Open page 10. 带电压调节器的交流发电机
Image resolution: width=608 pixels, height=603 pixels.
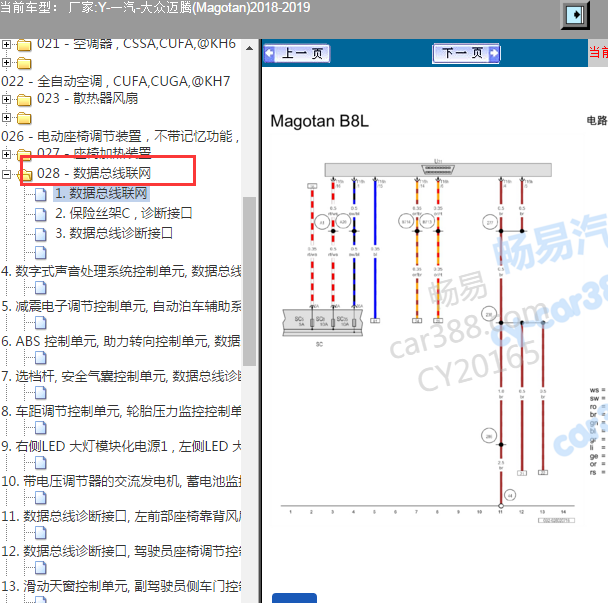pos(121,481)
